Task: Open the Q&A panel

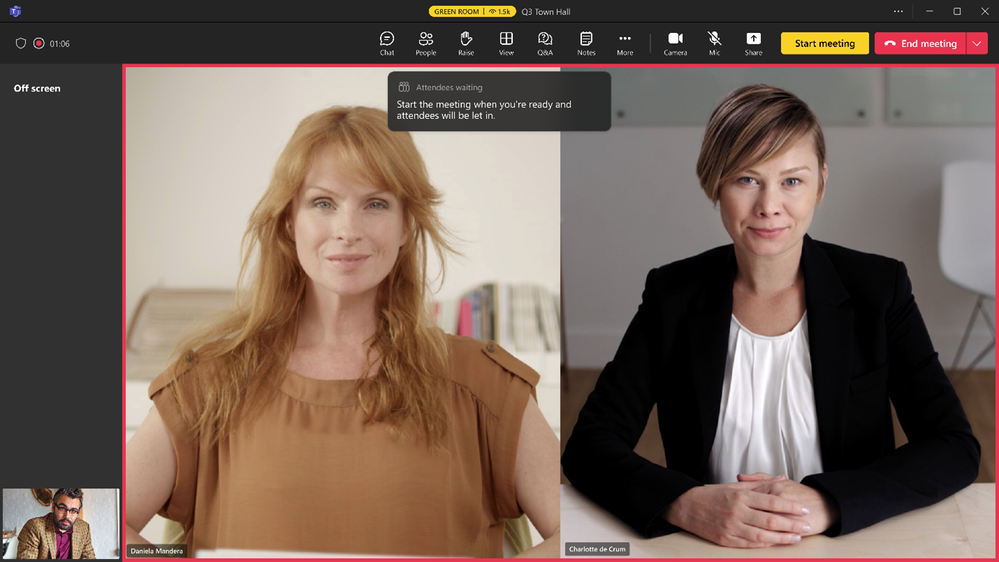Action: tap(545, 43)
